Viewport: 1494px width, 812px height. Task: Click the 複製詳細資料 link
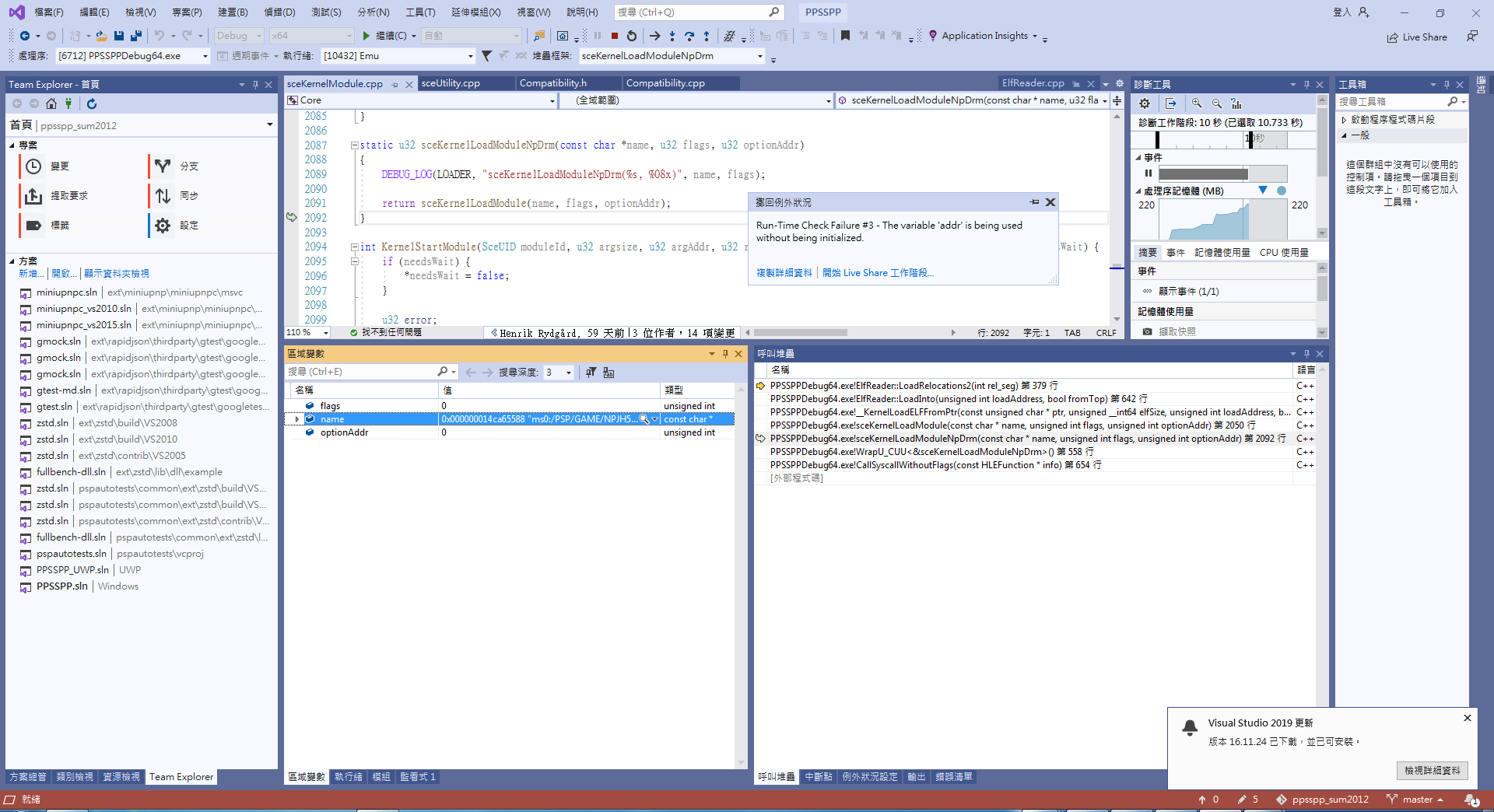click(x=784, y=273)
